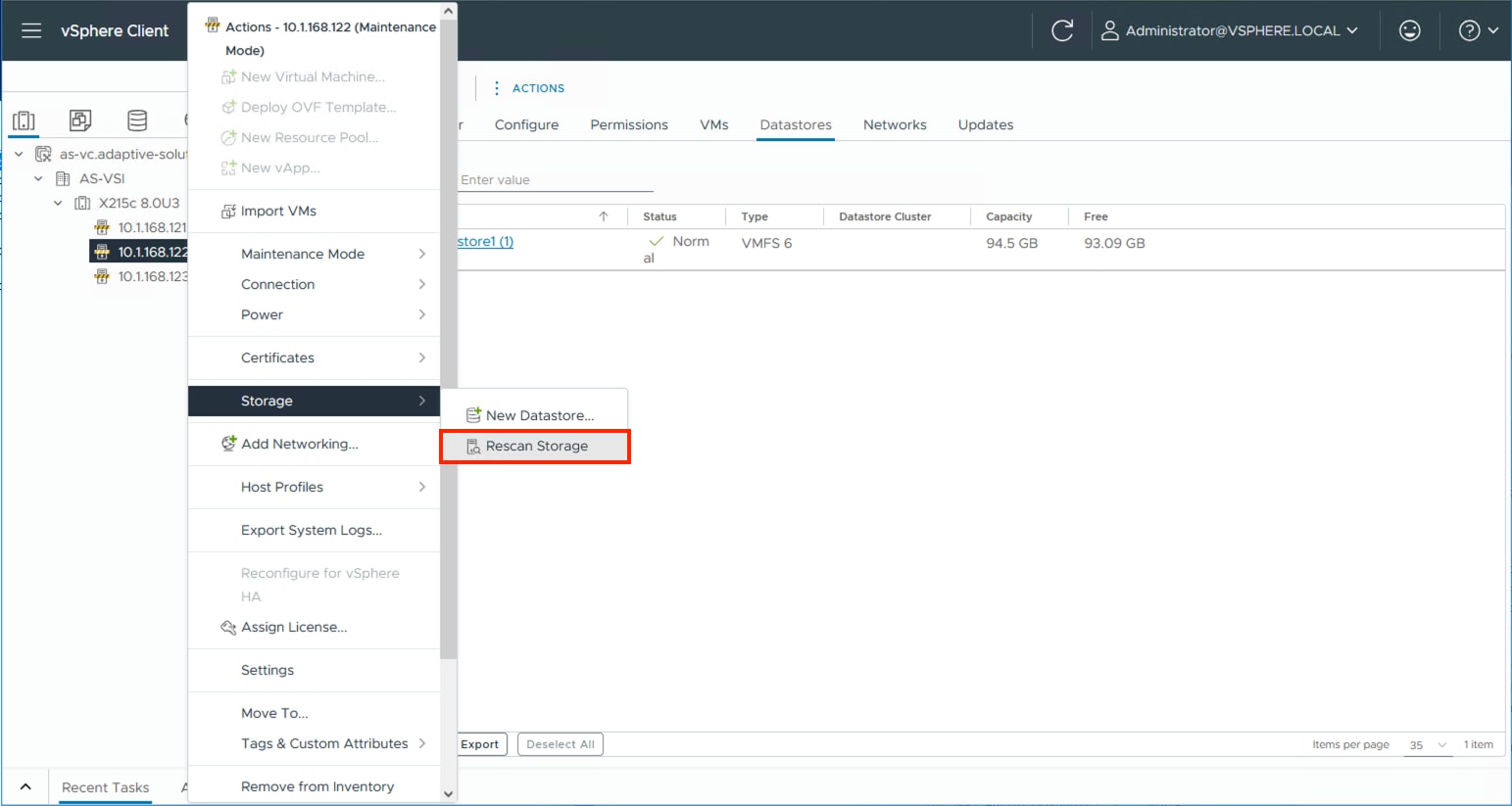1512x806 pixels.
Task: Click the Add Networking icon
Action: 228,444
